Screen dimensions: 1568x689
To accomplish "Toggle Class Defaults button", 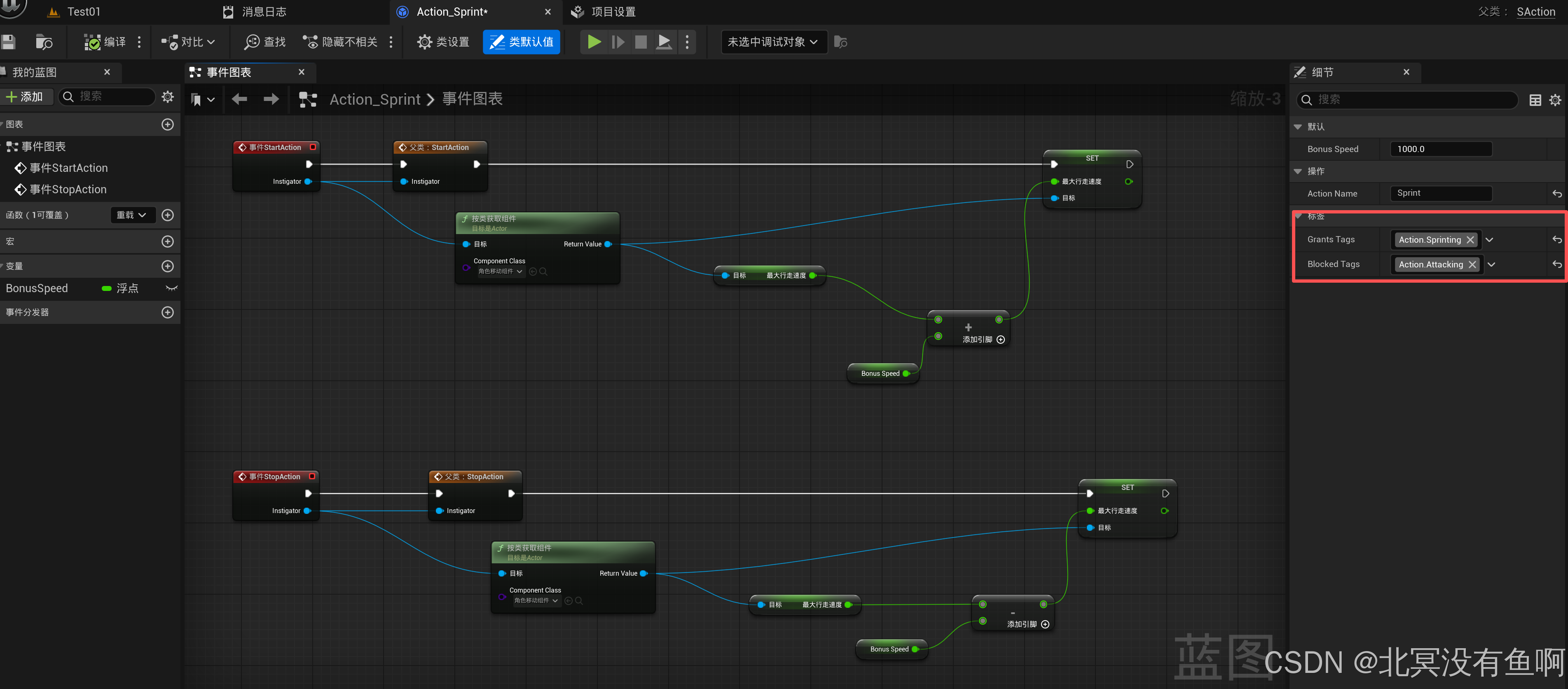I will click(521, 42).
